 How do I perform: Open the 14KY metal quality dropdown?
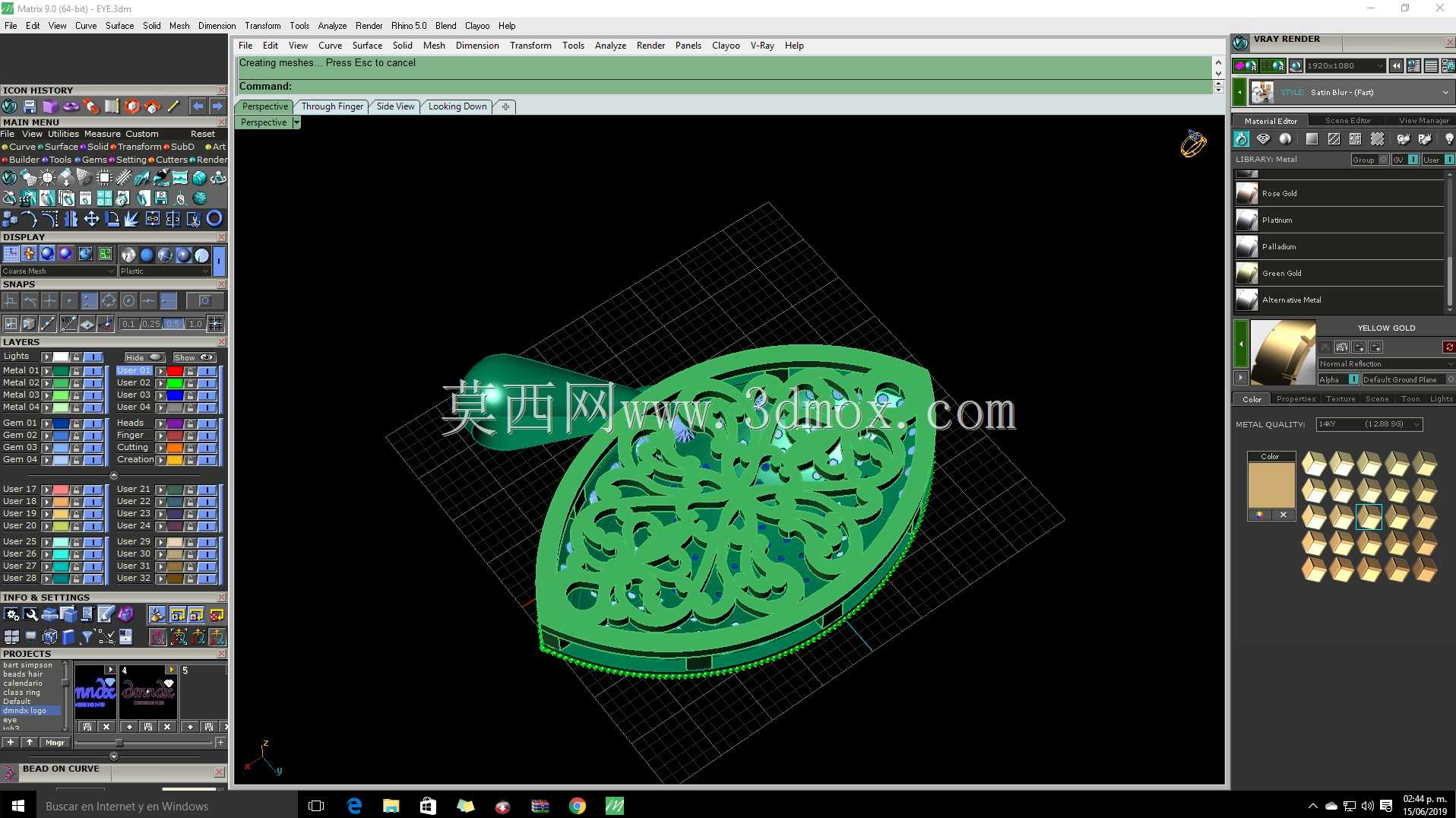point(1369,424)
